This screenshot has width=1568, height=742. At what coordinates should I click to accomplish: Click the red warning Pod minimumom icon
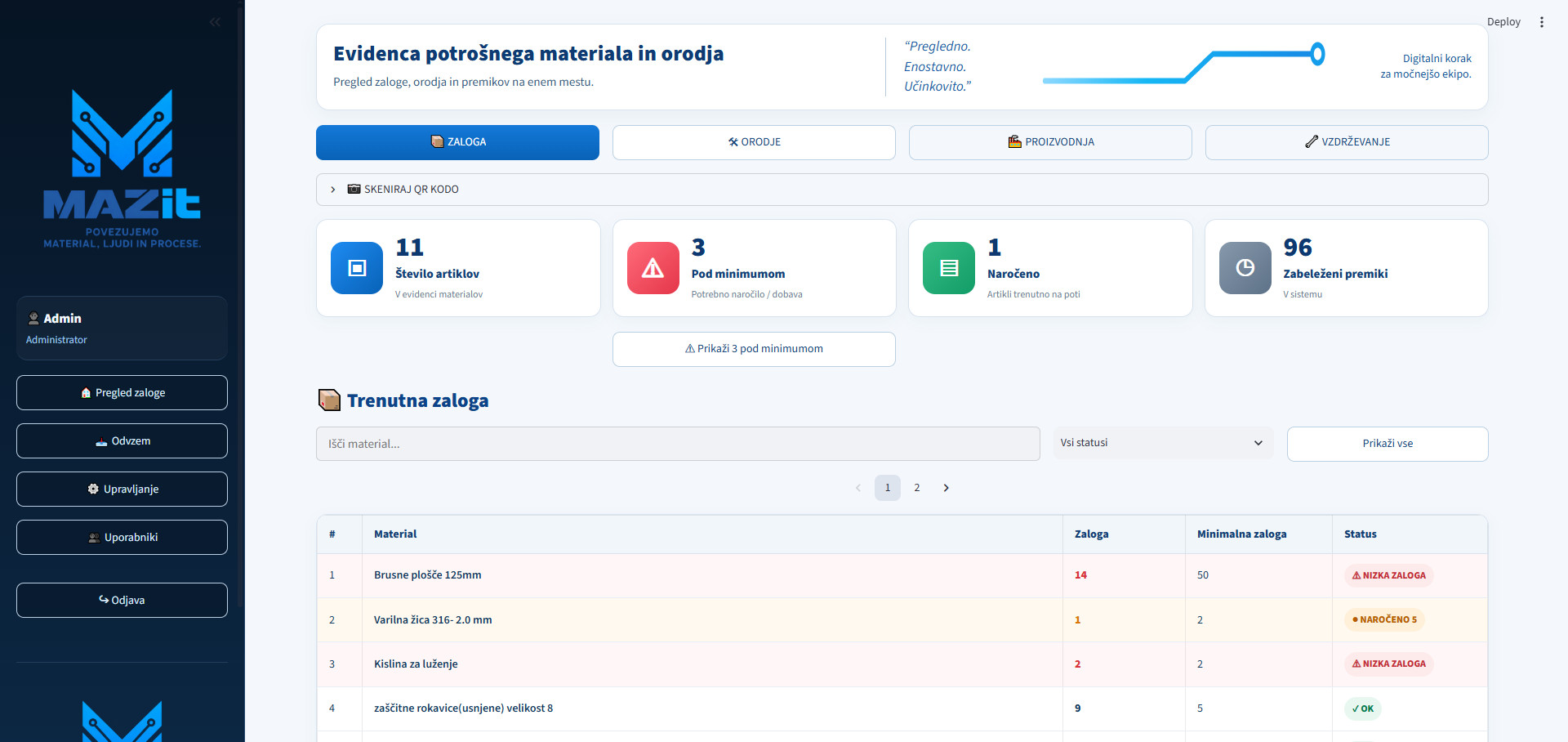[653, 268]
